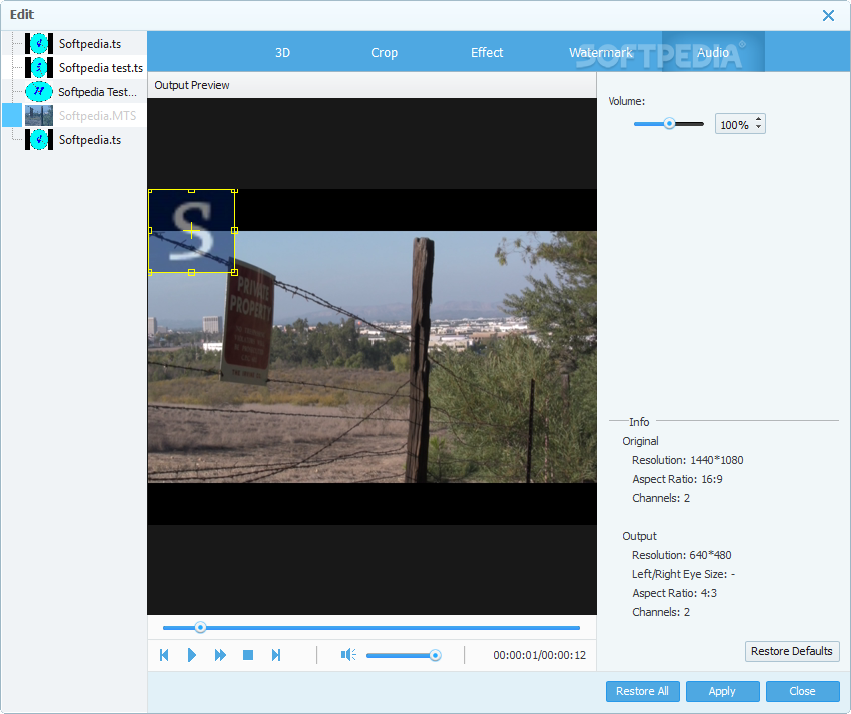The image size is (851, 714).
Task: Click the 100% volume input field
Action: pos(734,124)
